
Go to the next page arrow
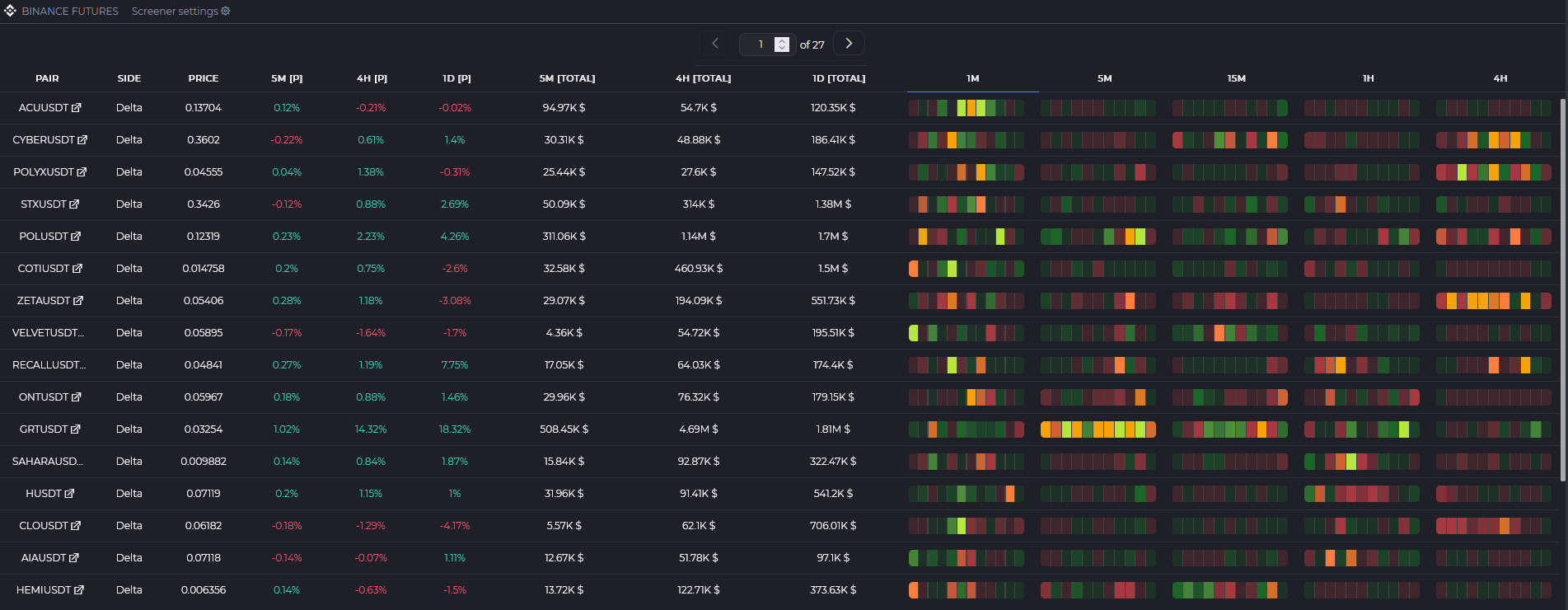(849, 44)
